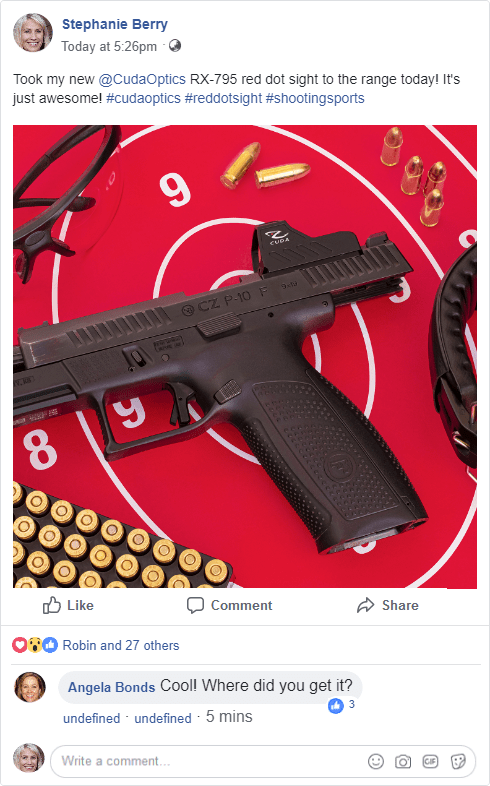Open the GIF picker in comment box
490x786 pixels.
(430, 761)
